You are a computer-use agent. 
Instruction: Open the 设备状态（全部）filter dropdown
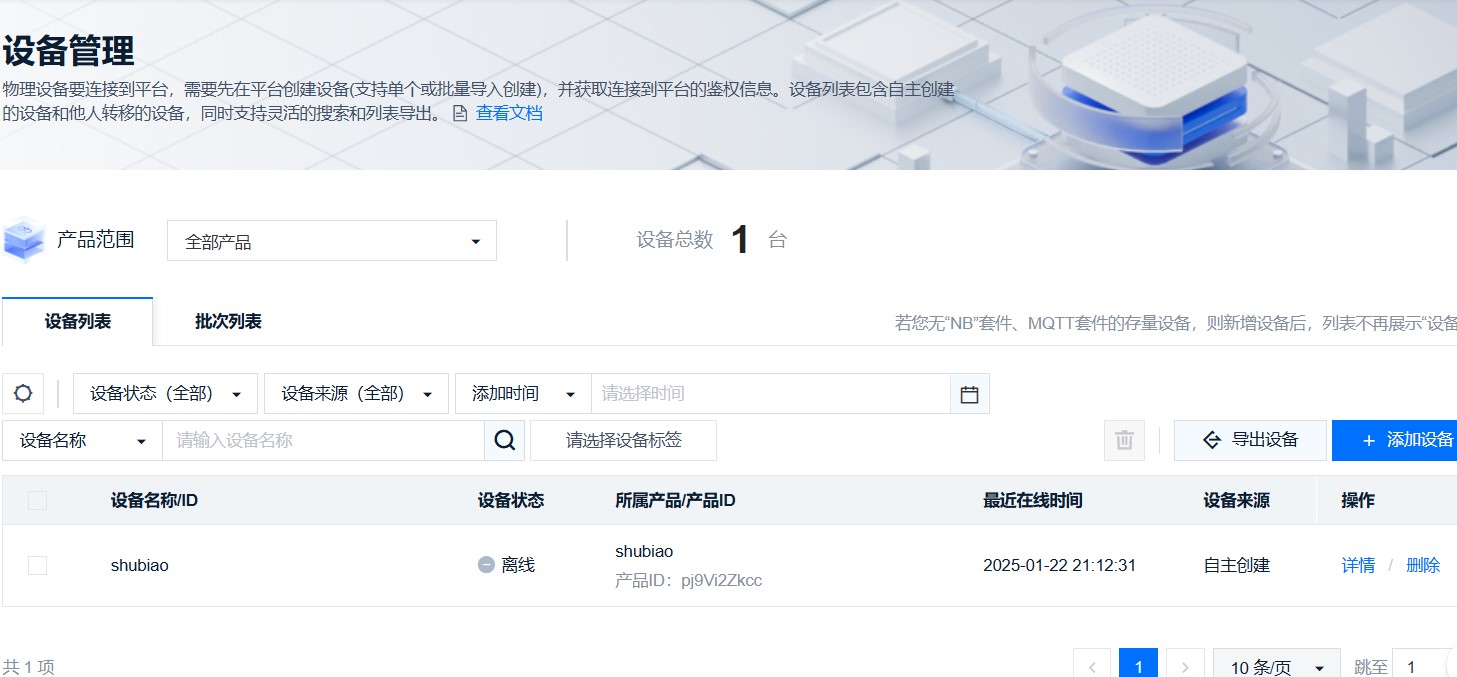coord(163,393)
